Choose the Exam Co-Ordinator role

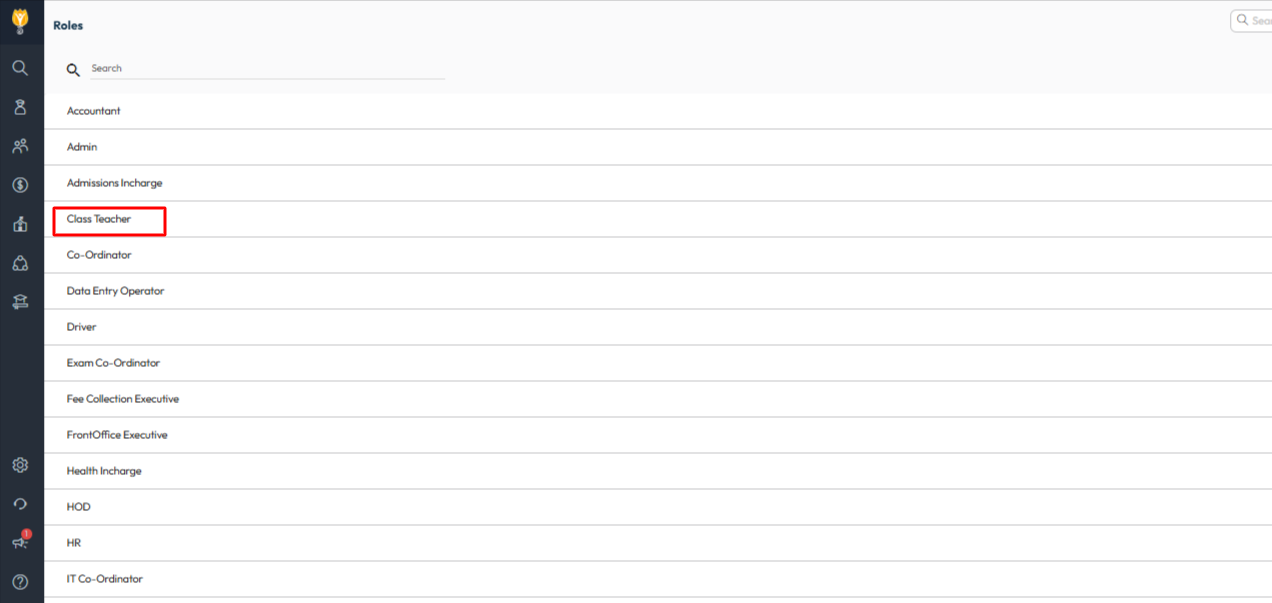click(113, 363)
